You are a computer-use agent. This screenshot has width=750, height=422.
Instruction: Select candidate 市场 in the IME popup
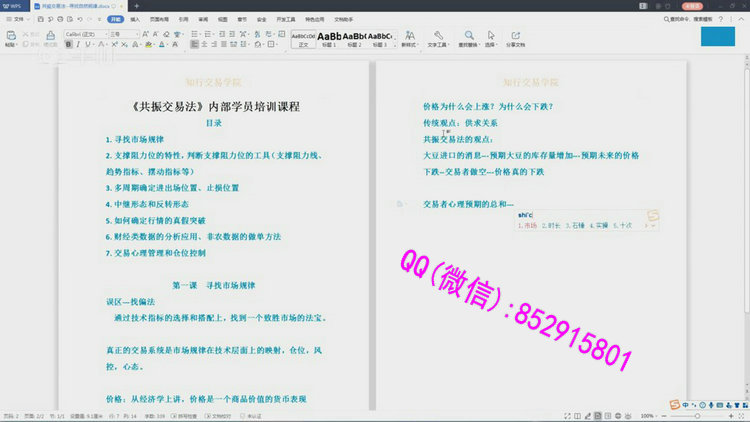click(x=529, y=225)
